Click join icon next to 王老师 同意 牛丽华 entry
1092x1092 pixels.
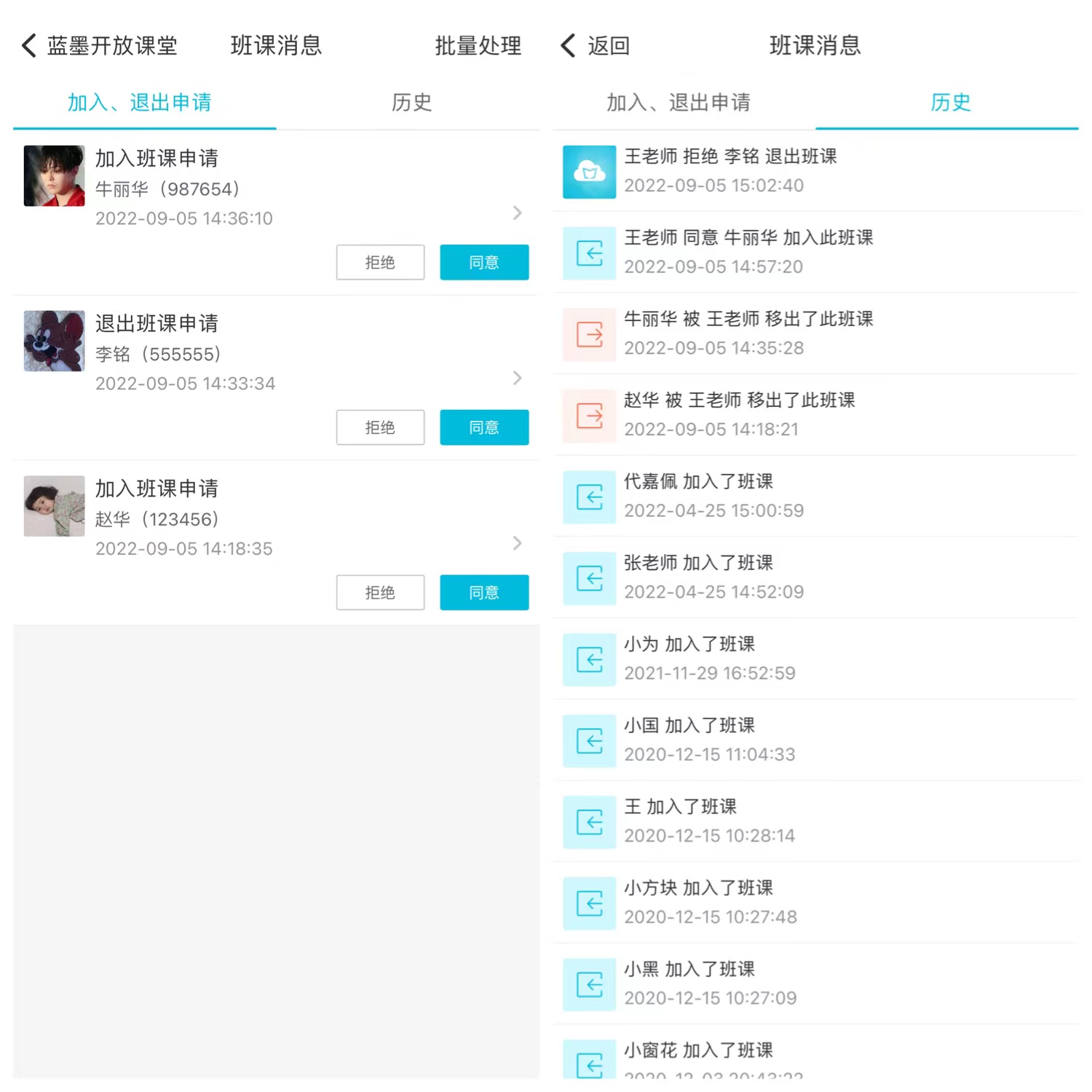589,253
